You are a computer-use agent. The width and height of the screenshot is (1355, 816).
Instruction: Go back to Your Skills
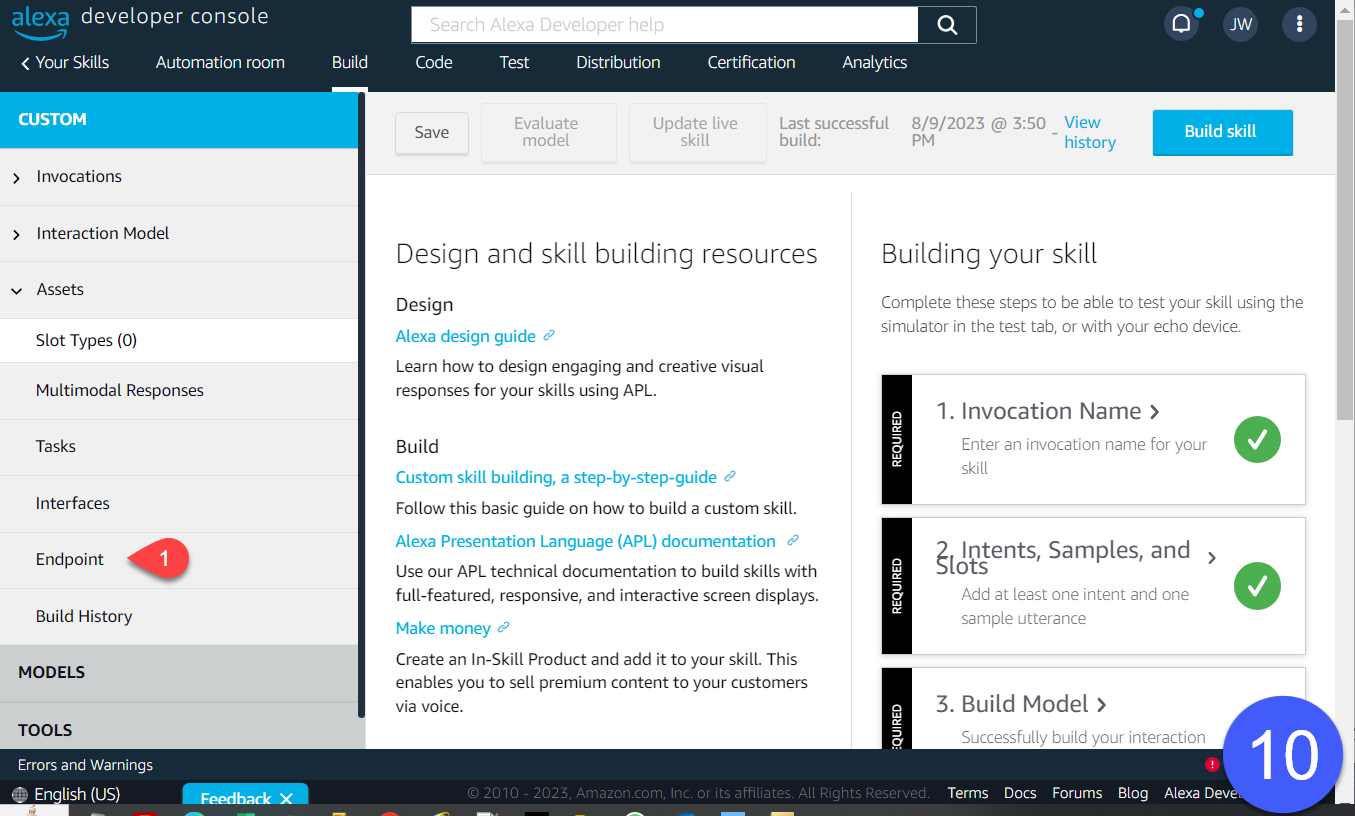[64, 62]
